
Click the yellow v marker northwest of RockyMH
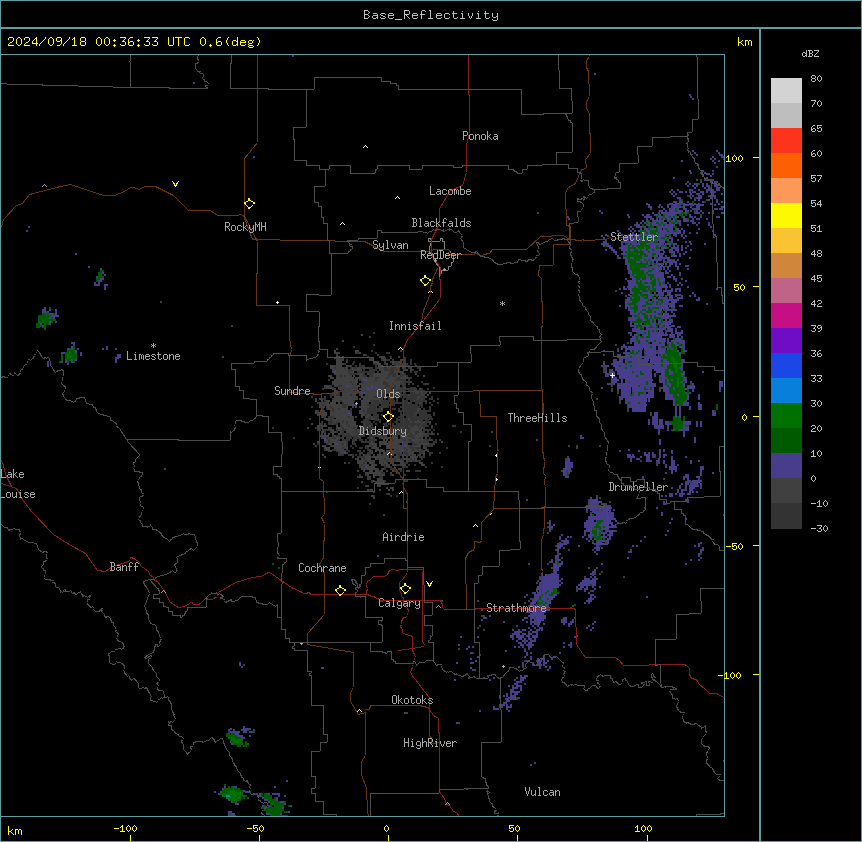pos(175,184)
